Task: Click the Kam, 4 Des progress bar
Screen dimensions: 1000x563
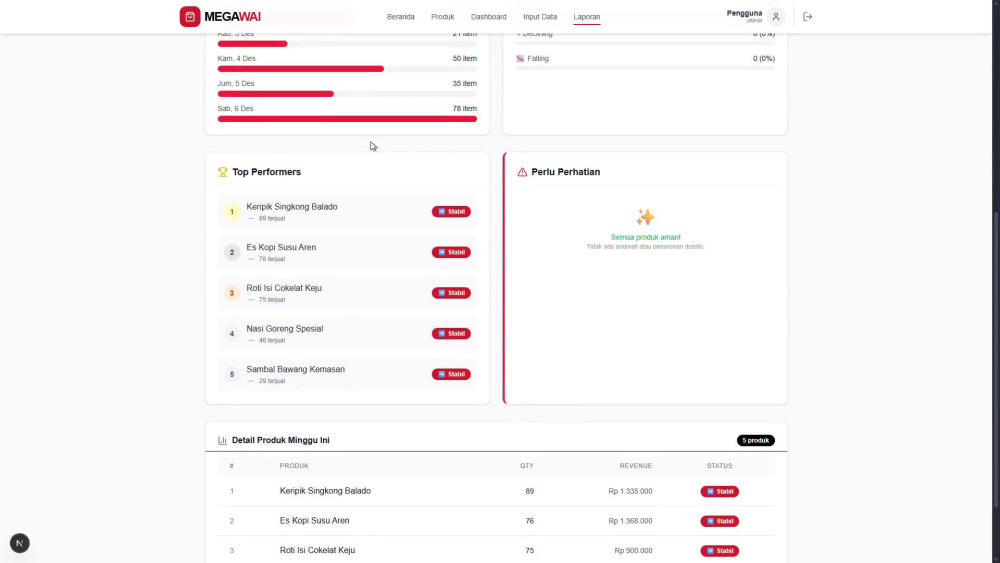Action: click(347, 69)
